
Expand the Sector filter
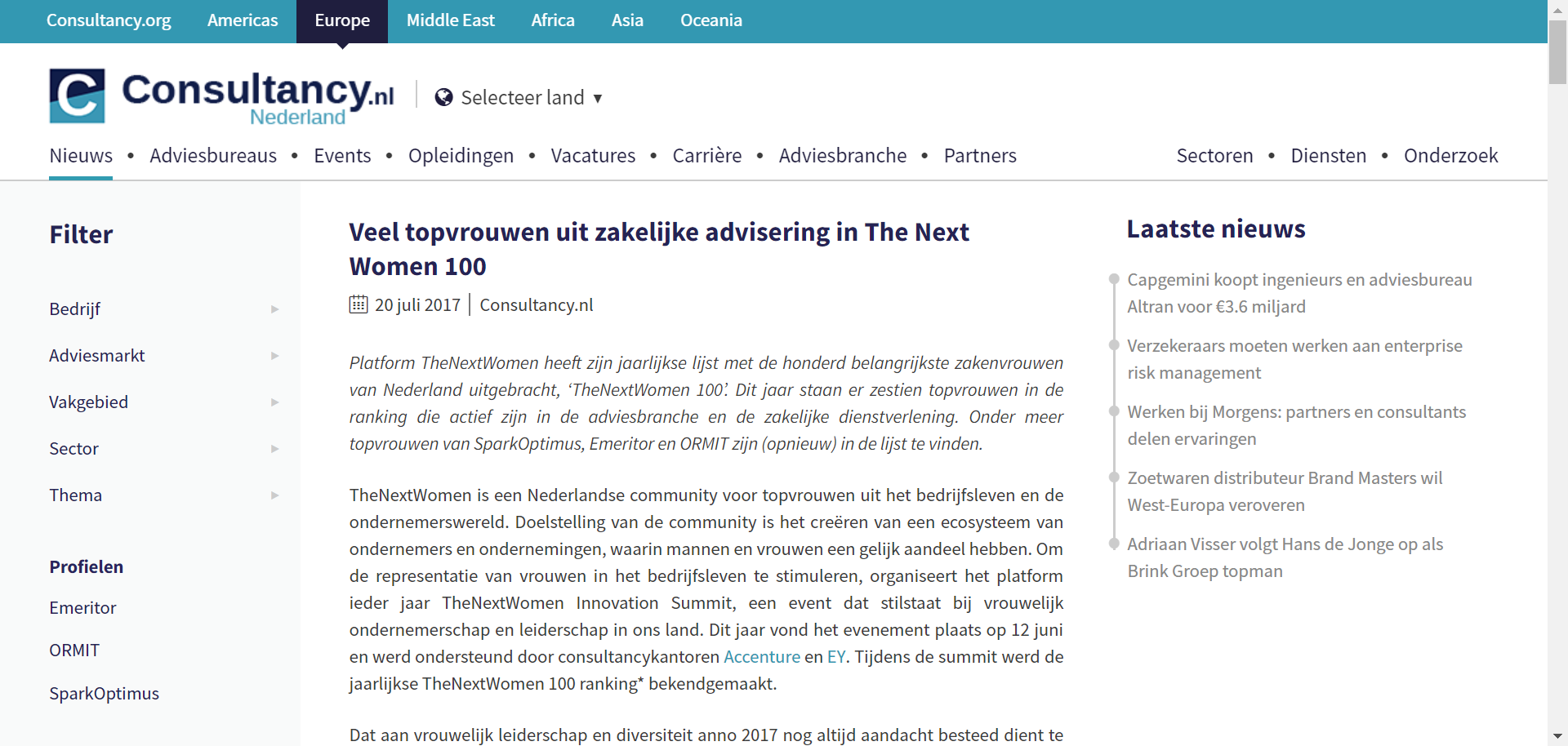(164, 449)
